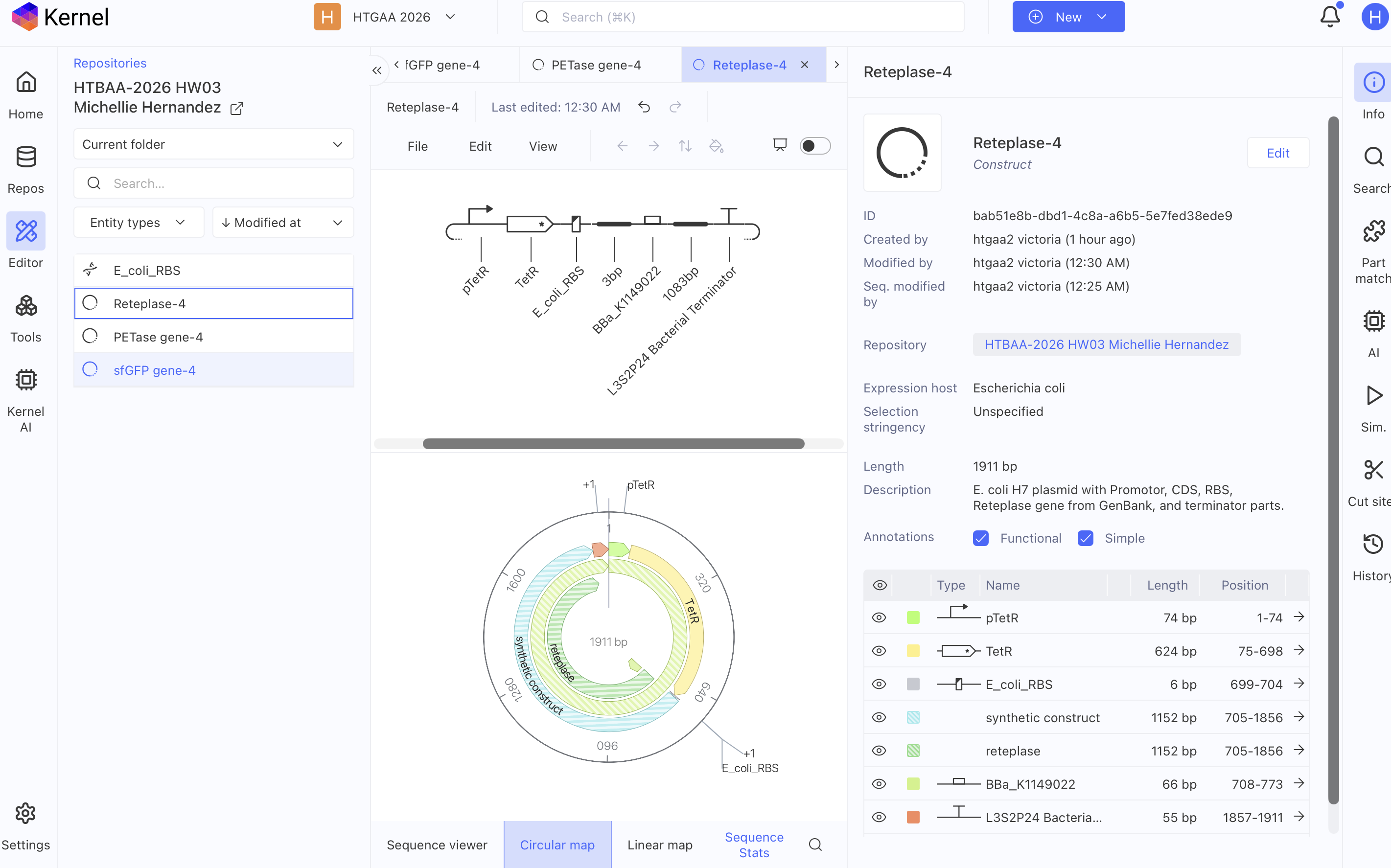Open the Modified at sort dropdown

(x=283, y=222)
